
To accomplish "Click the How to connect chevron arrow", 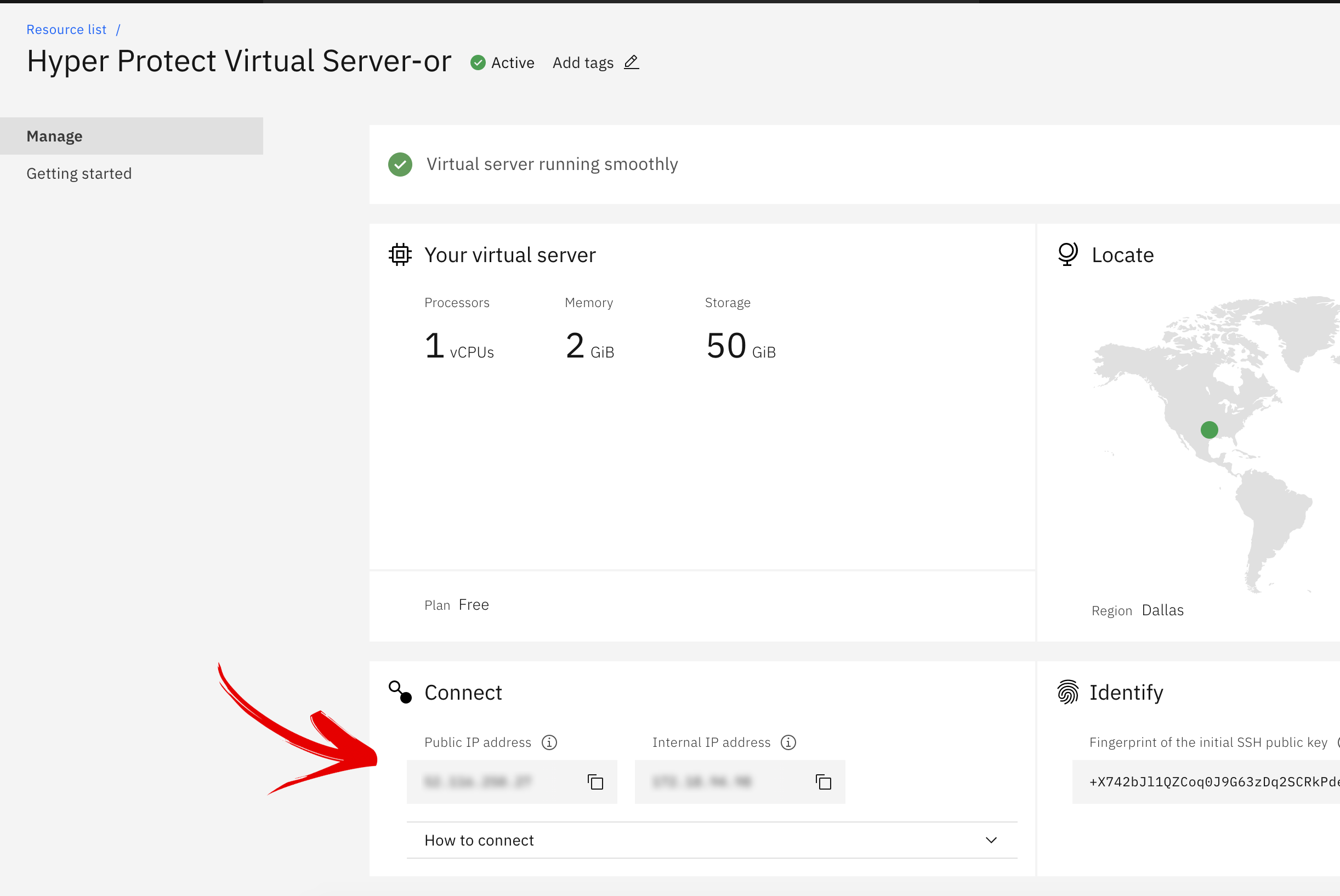I will pyautogui.click(x=991, y=840).
